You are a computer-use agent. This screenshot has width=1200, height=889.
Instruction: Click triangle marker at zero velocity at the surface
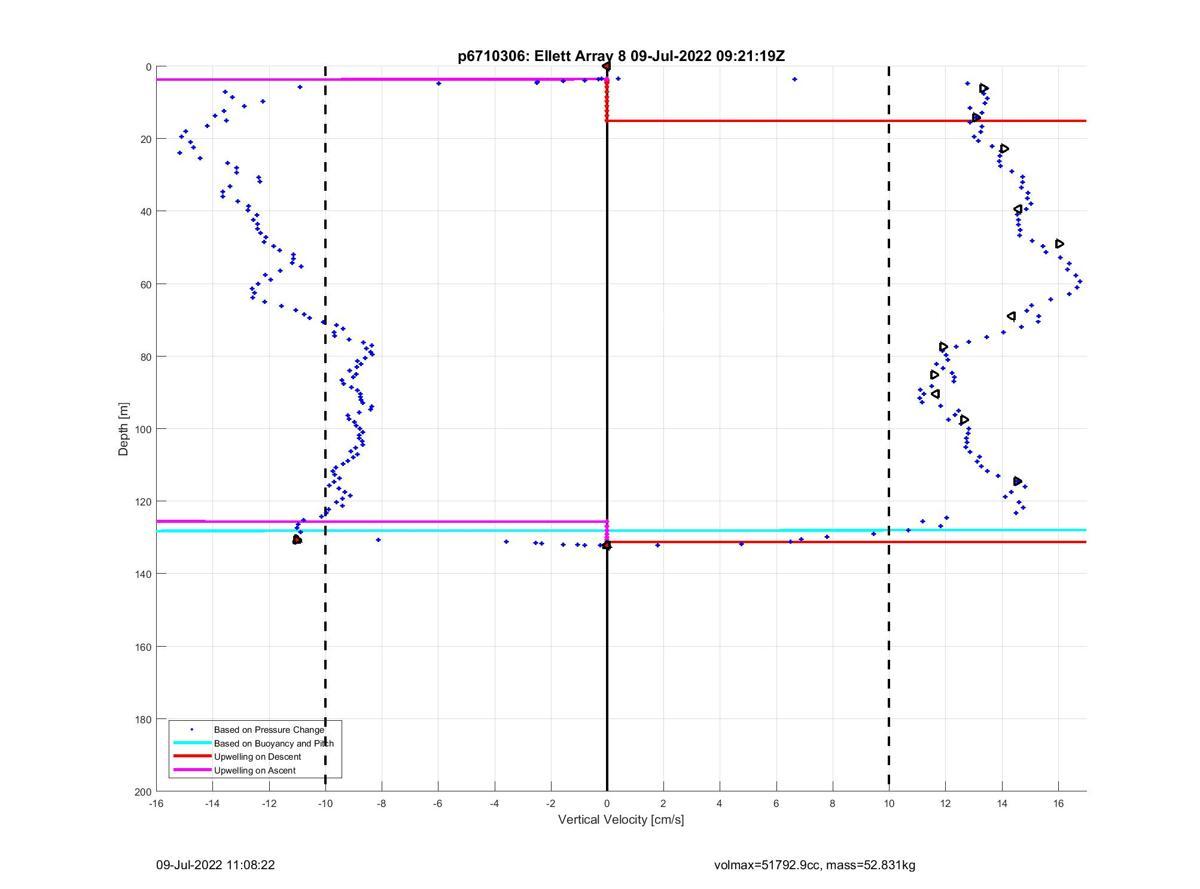point(606,67)
